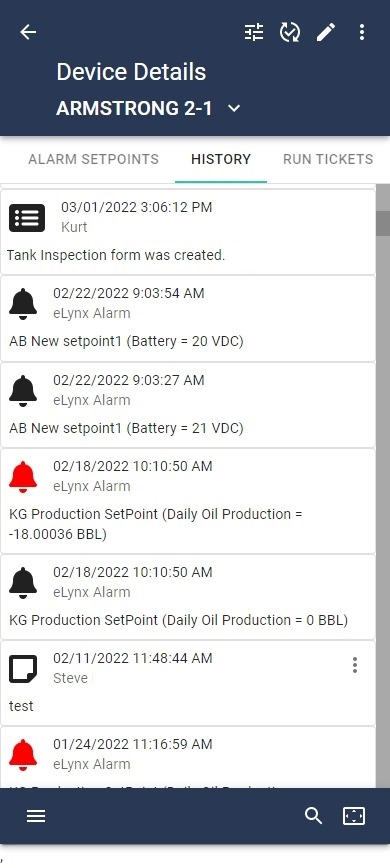Open the Run Tickets tab
The width and height of the screenshot is (390, 868).
point(328,159)
